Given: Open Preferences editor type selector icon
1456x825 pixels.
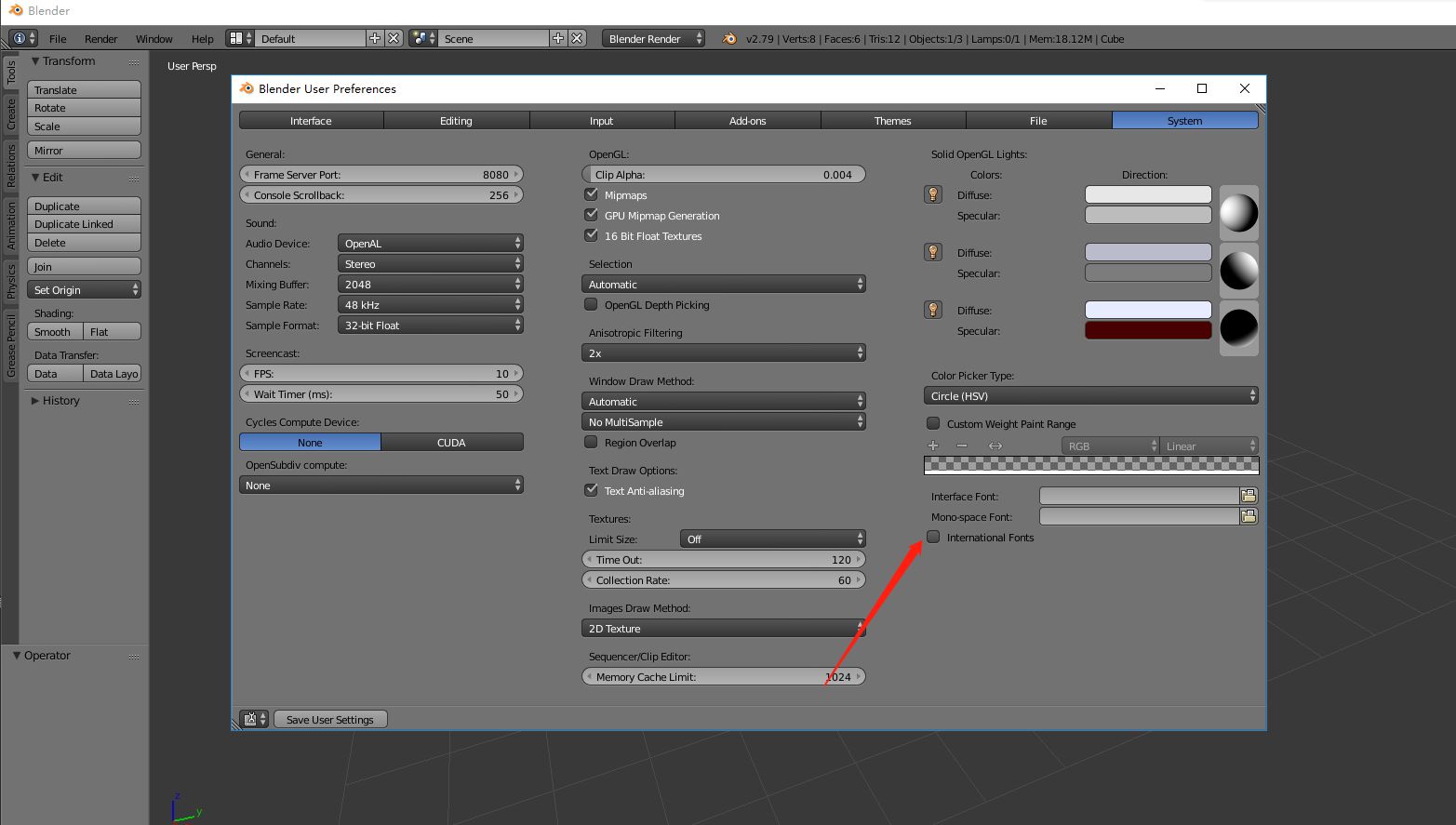Looking at the screenshot, I should pos(254,719).
